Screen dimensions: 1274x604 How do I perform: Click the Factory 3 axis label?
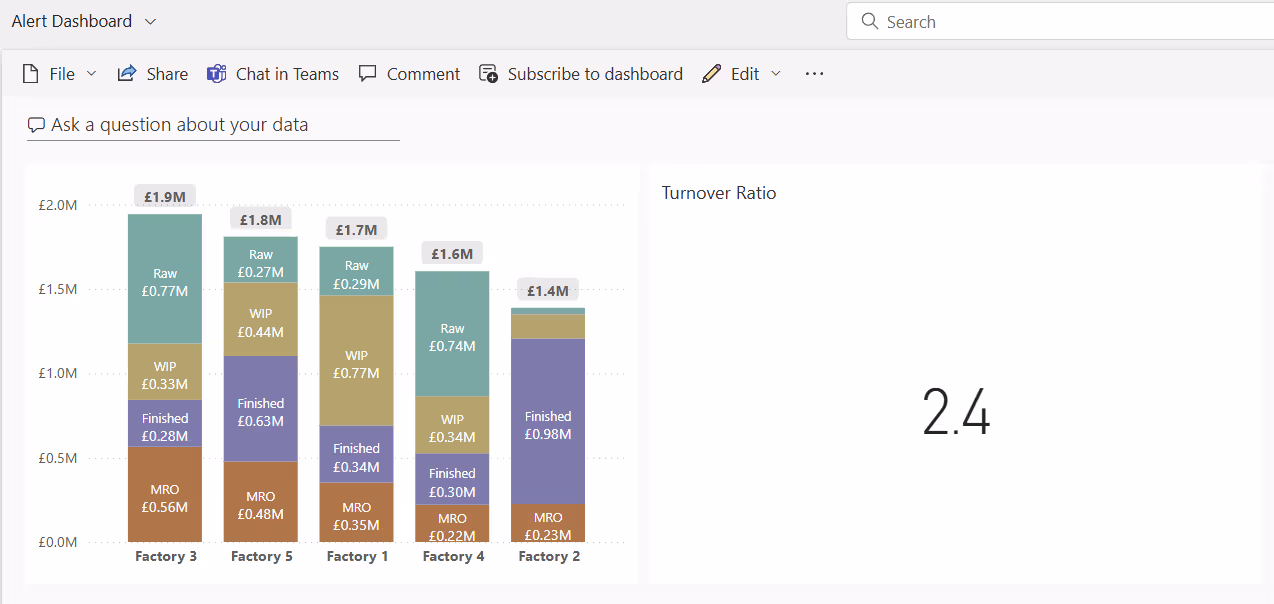pos(166,556)
